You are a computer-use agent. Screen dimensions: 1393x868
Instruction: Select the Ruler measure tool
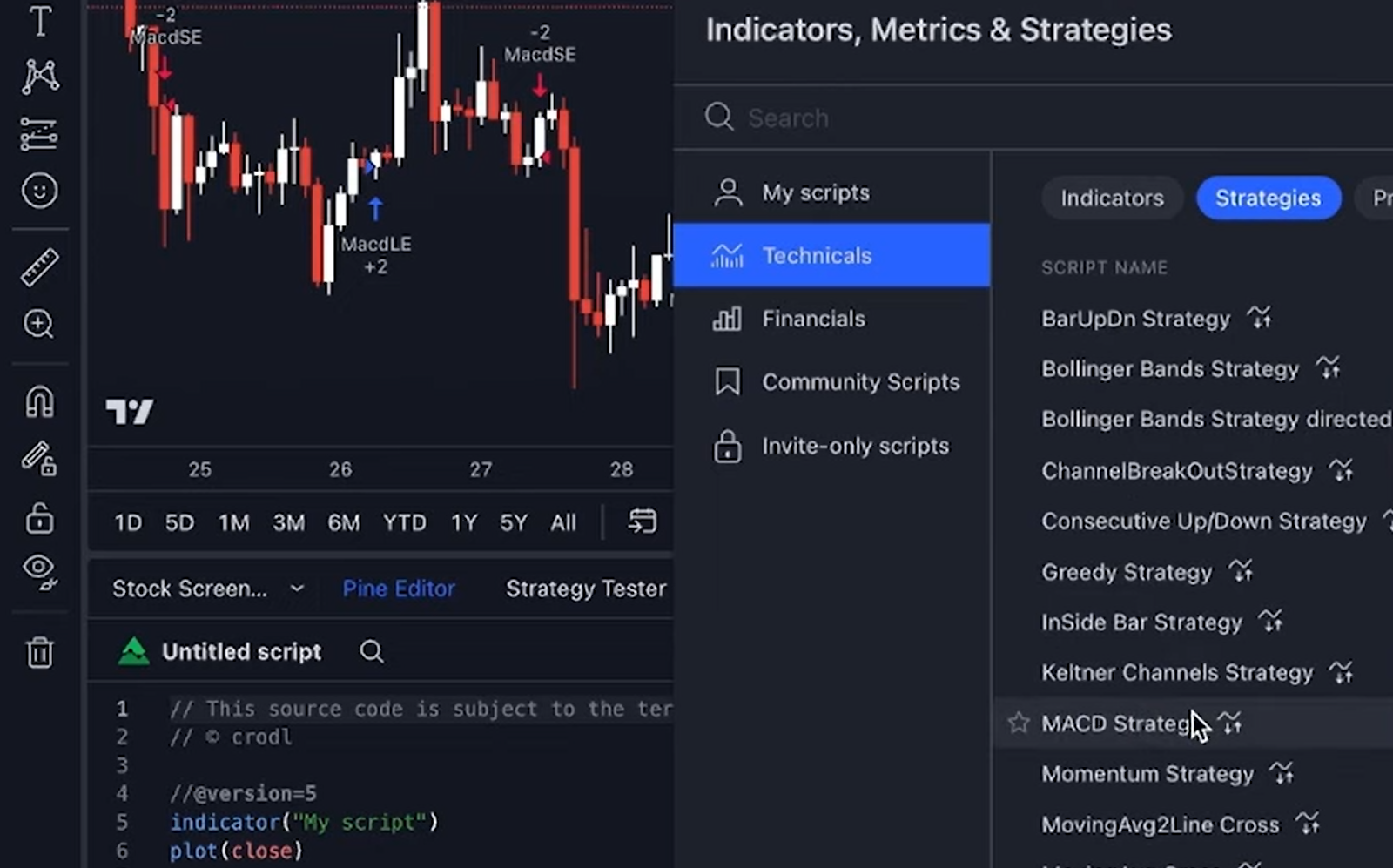[x=39, y=266]
